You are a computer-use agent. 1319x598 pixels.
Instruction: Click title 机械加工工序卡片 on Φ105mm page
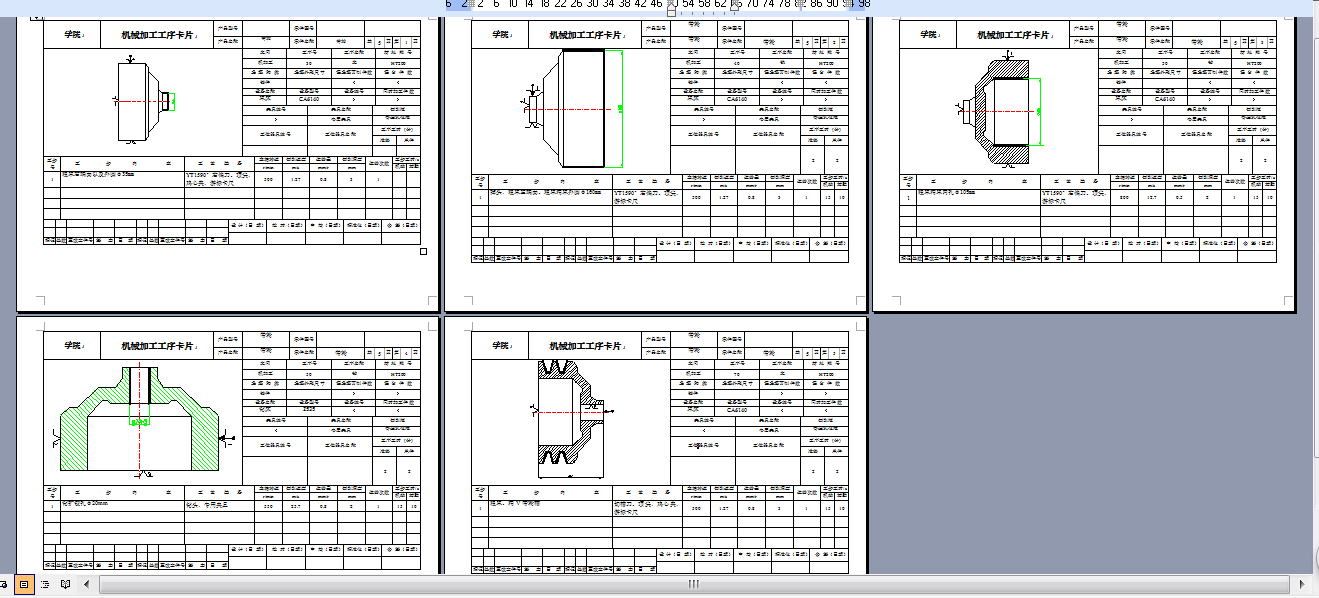click(x=1015, y=35)
